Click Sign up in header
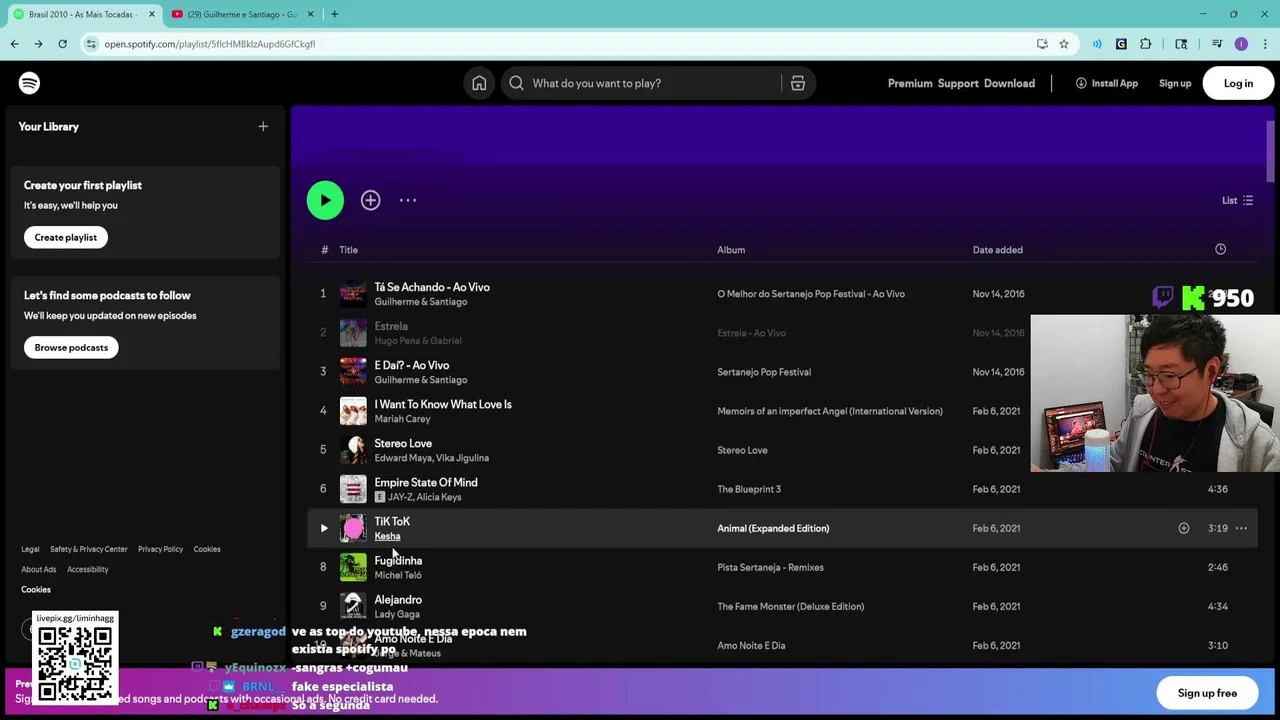Screen dimensions: 1280x720 click(1175, 83)
